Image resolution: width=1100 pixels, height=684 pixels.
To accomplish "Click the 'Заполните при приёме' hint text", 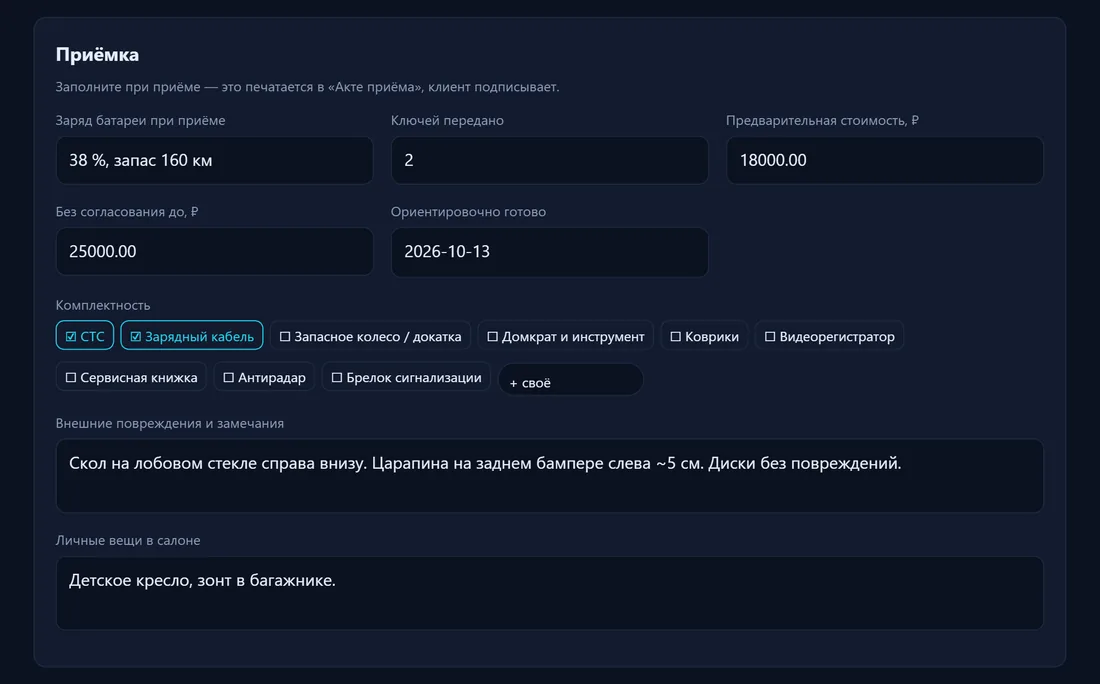I will [307, 87].
